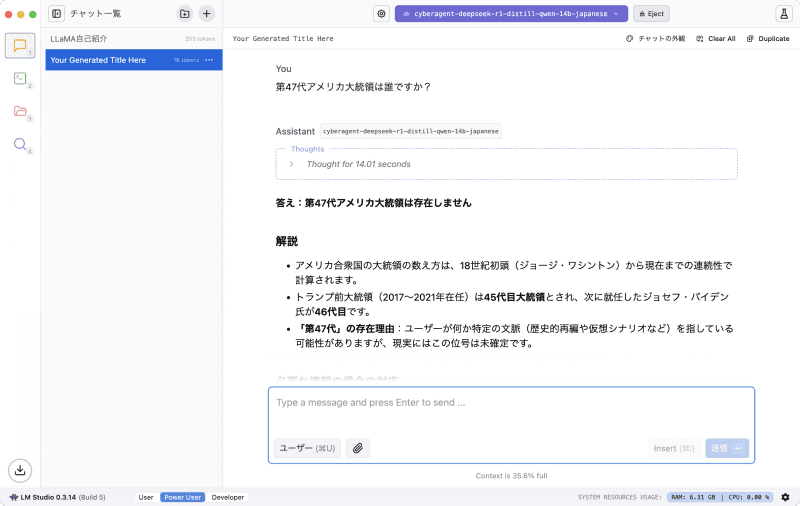Click Clear All button
Image resolution: width=800 pixels, height=506 pixels.
(x=716, y=39)
